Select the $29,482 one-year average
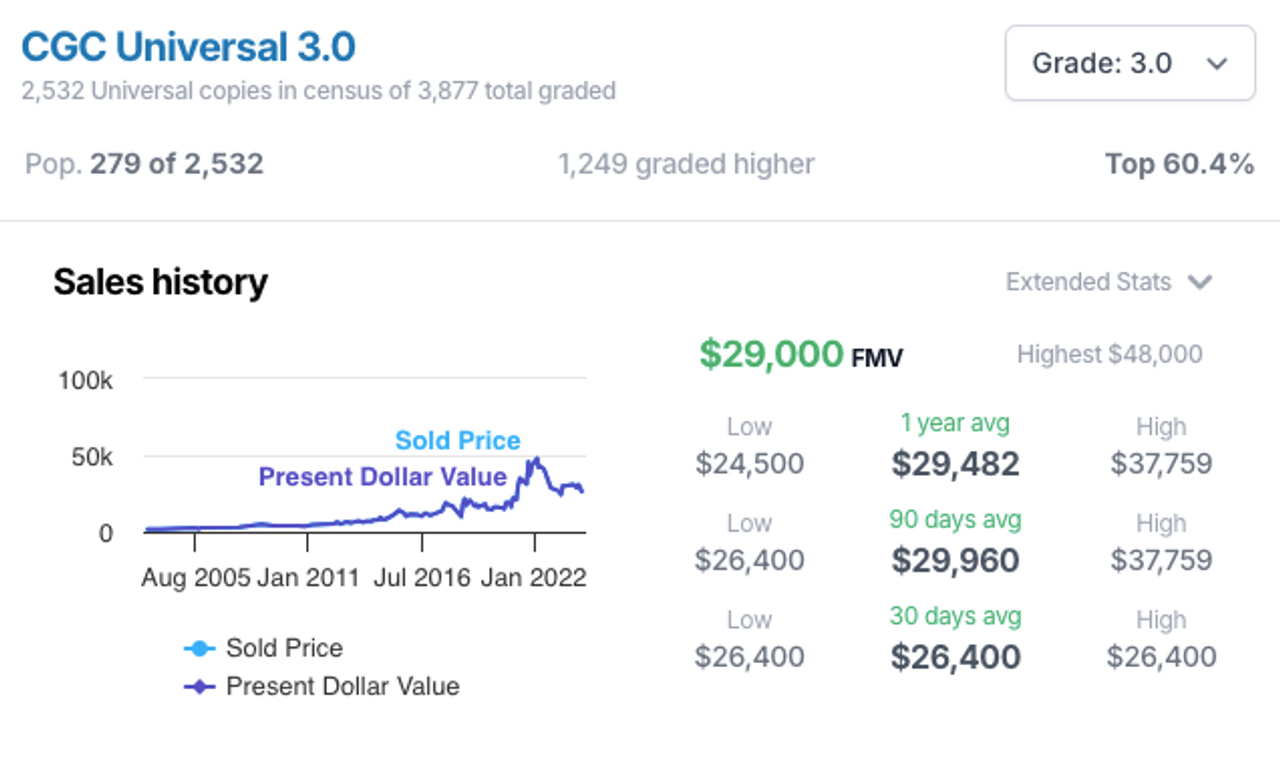 click(x=955, y=463)
